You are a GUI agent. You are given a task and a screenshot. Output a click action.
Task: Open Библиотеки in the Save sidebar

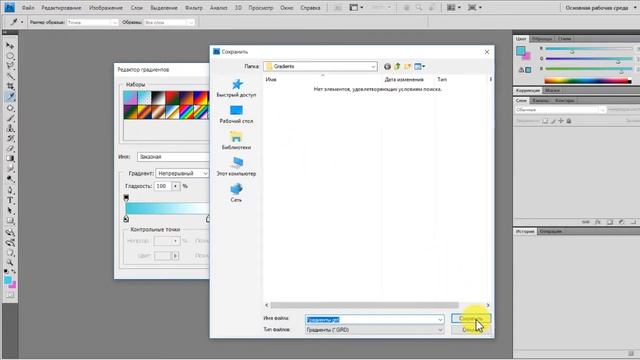pyautogui.click(x=236, y=140)
